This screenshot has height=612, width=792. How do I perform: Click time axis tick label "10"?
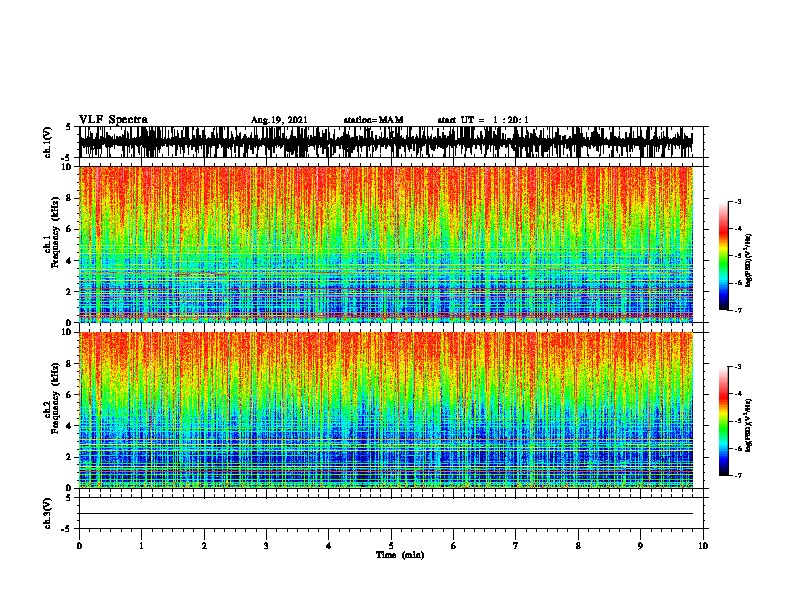(x=703, y=546)
